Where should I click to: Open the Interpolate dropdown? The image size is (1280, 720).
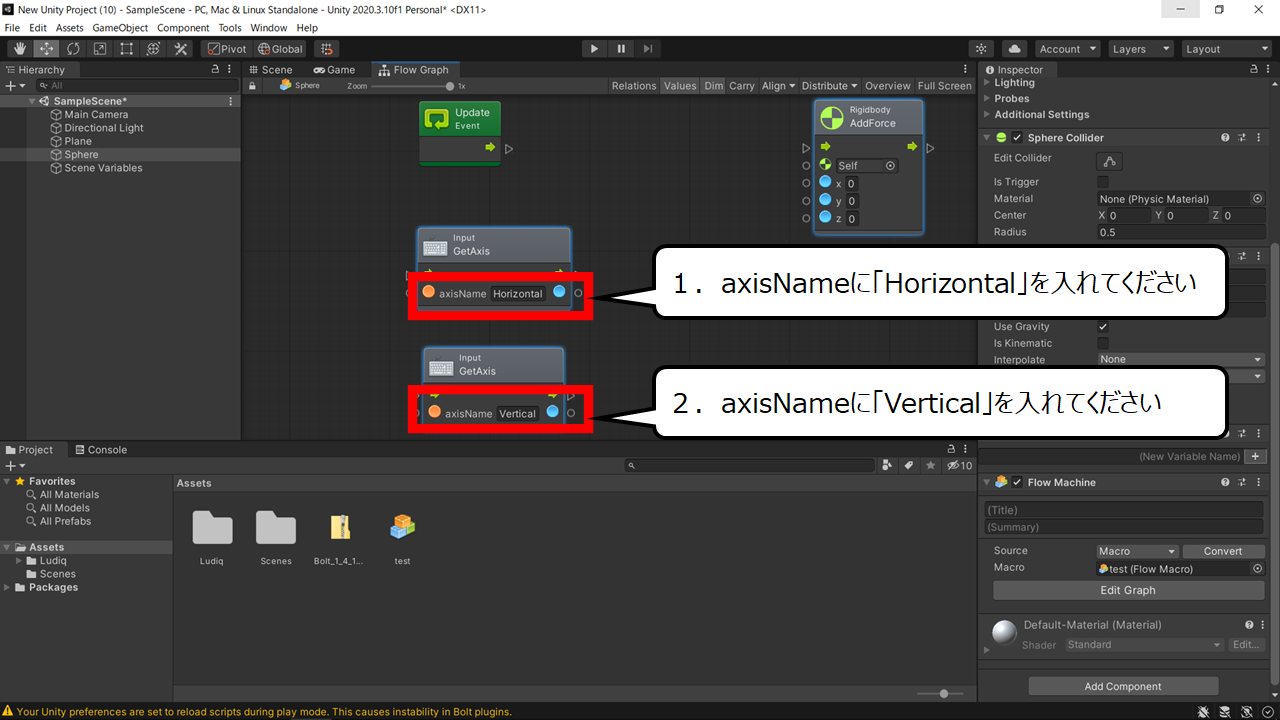(x=1181, y=359)
